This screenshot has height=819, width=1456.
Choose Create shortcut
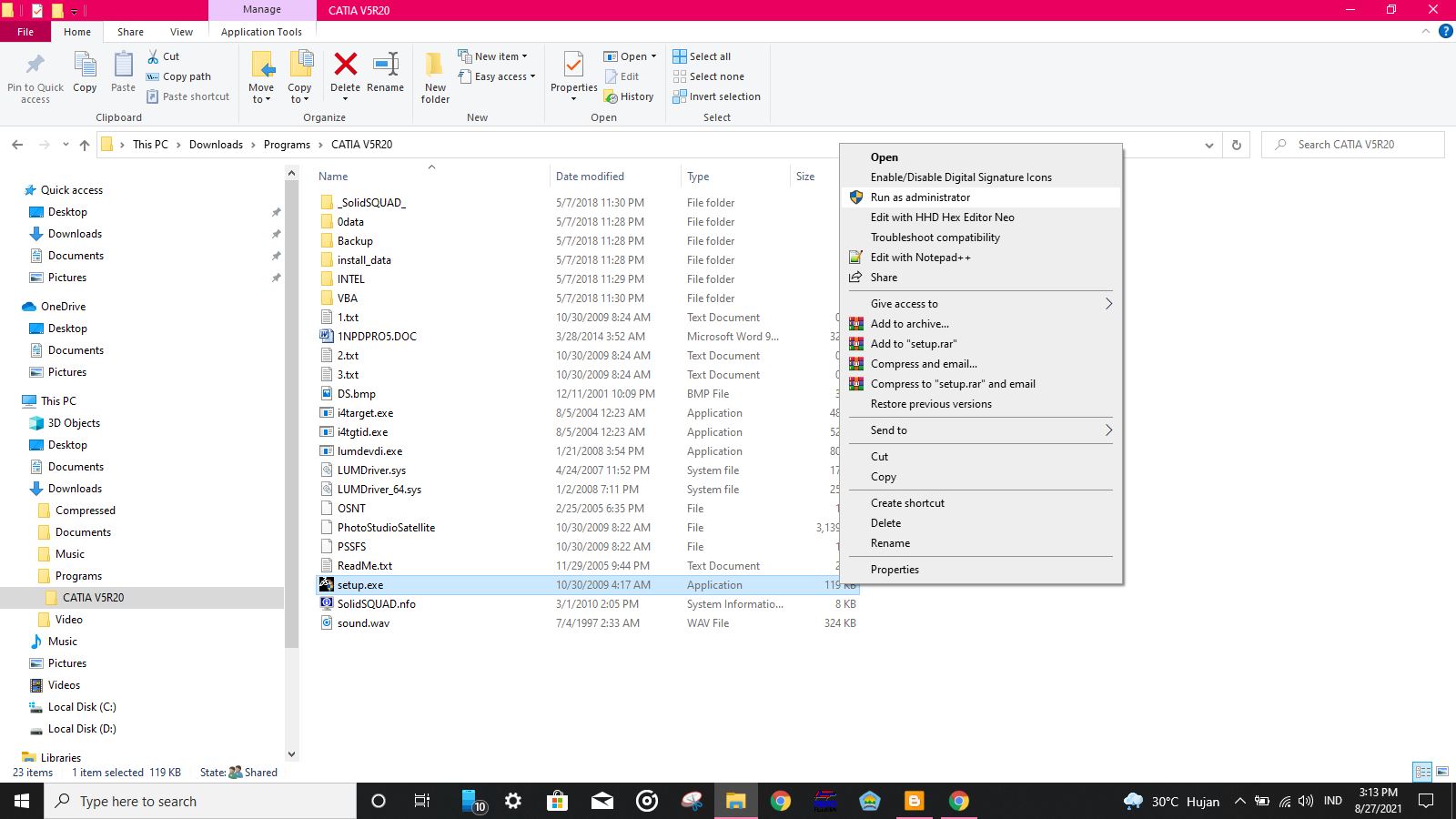[981, 503]
